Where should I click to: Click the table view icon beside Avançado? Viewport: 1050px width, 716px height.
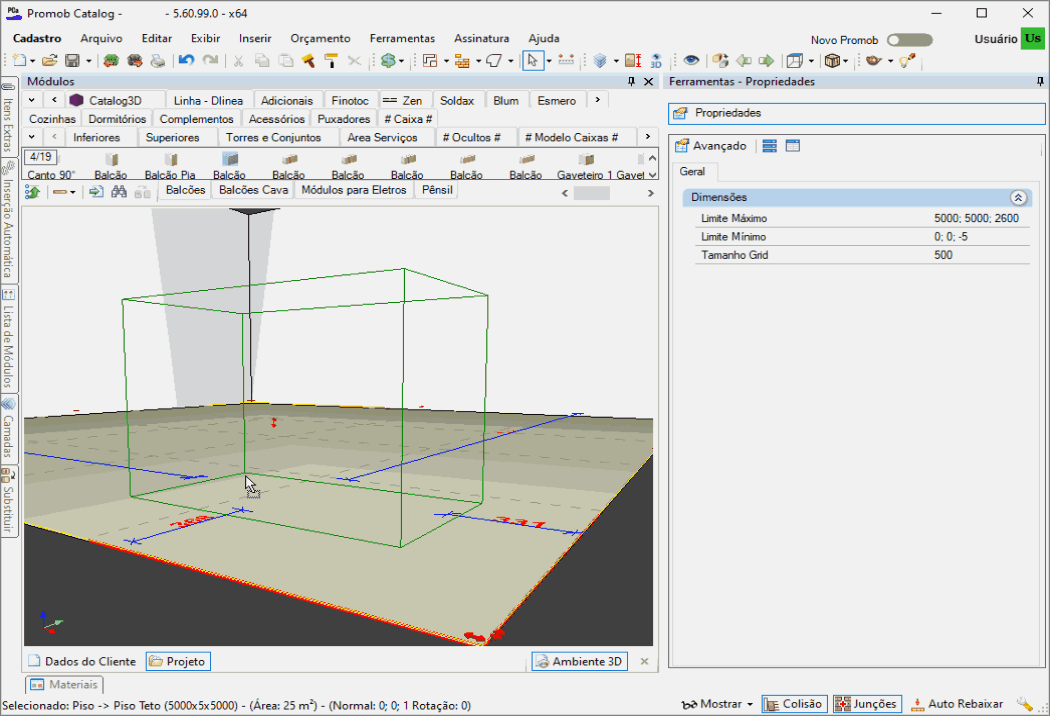pyautogui.click(x=793, y=146)
